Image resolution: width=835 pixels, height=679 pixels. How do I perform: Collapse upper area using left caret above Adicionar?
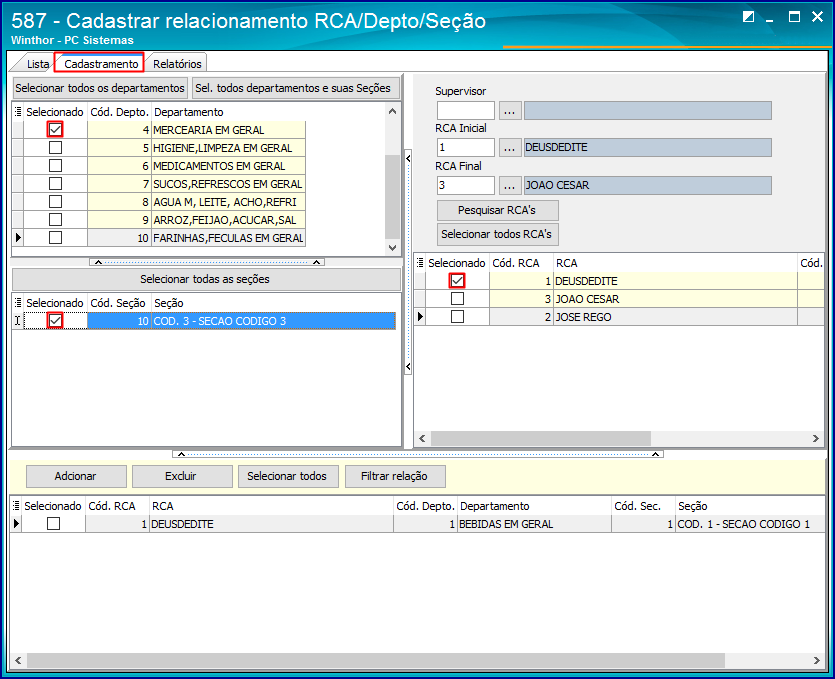[181, 454]
